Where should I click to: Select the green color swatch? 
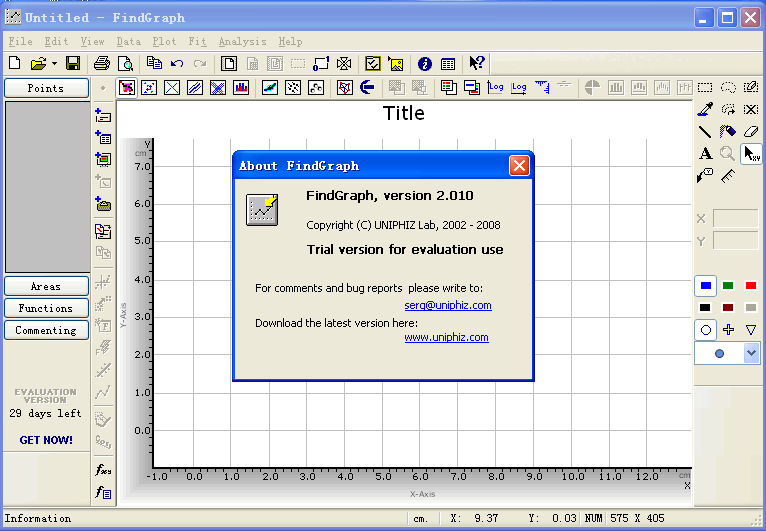point(728,286)
